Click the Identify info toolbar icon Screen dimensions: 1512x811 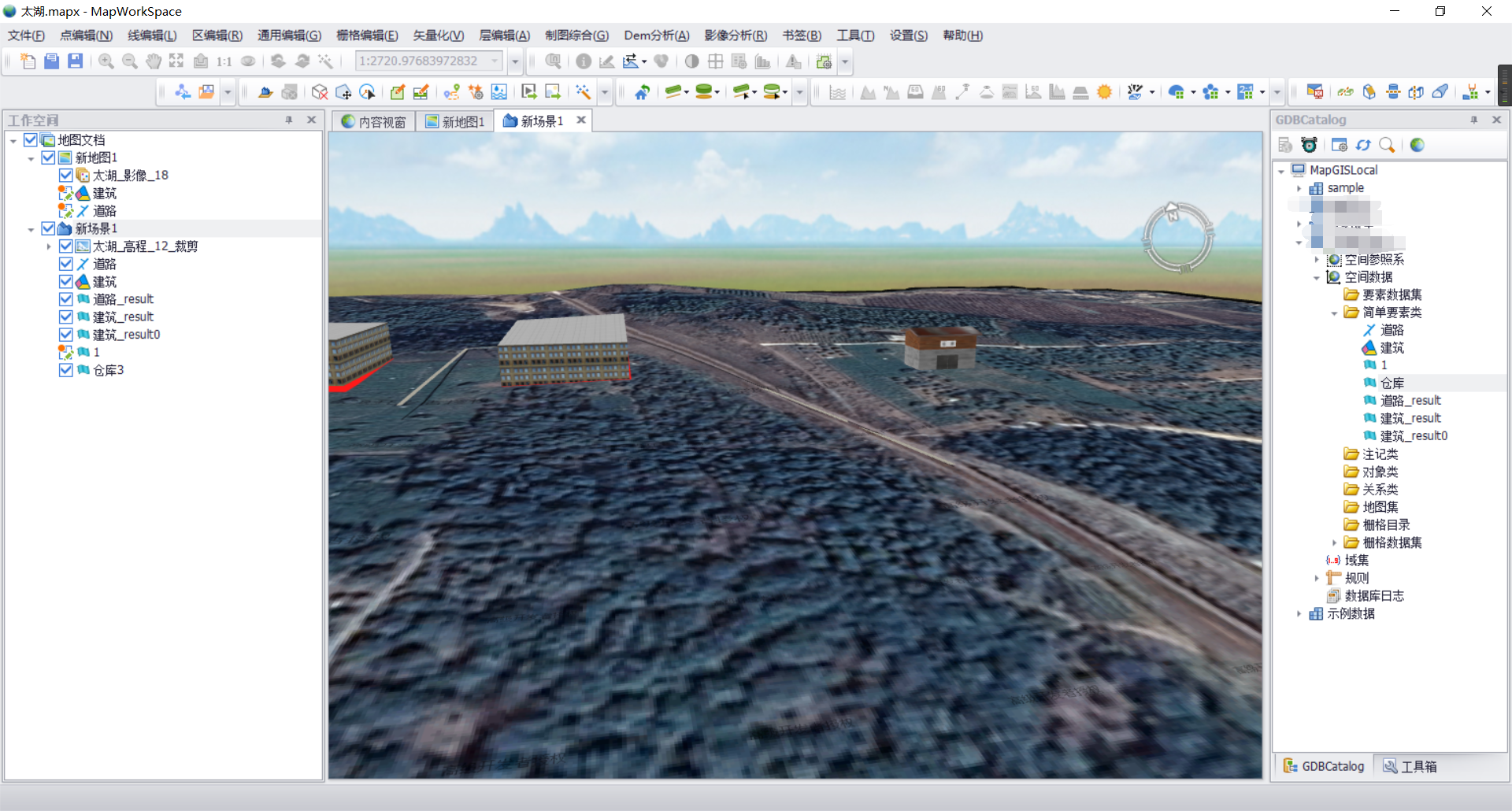click(584, 61)
